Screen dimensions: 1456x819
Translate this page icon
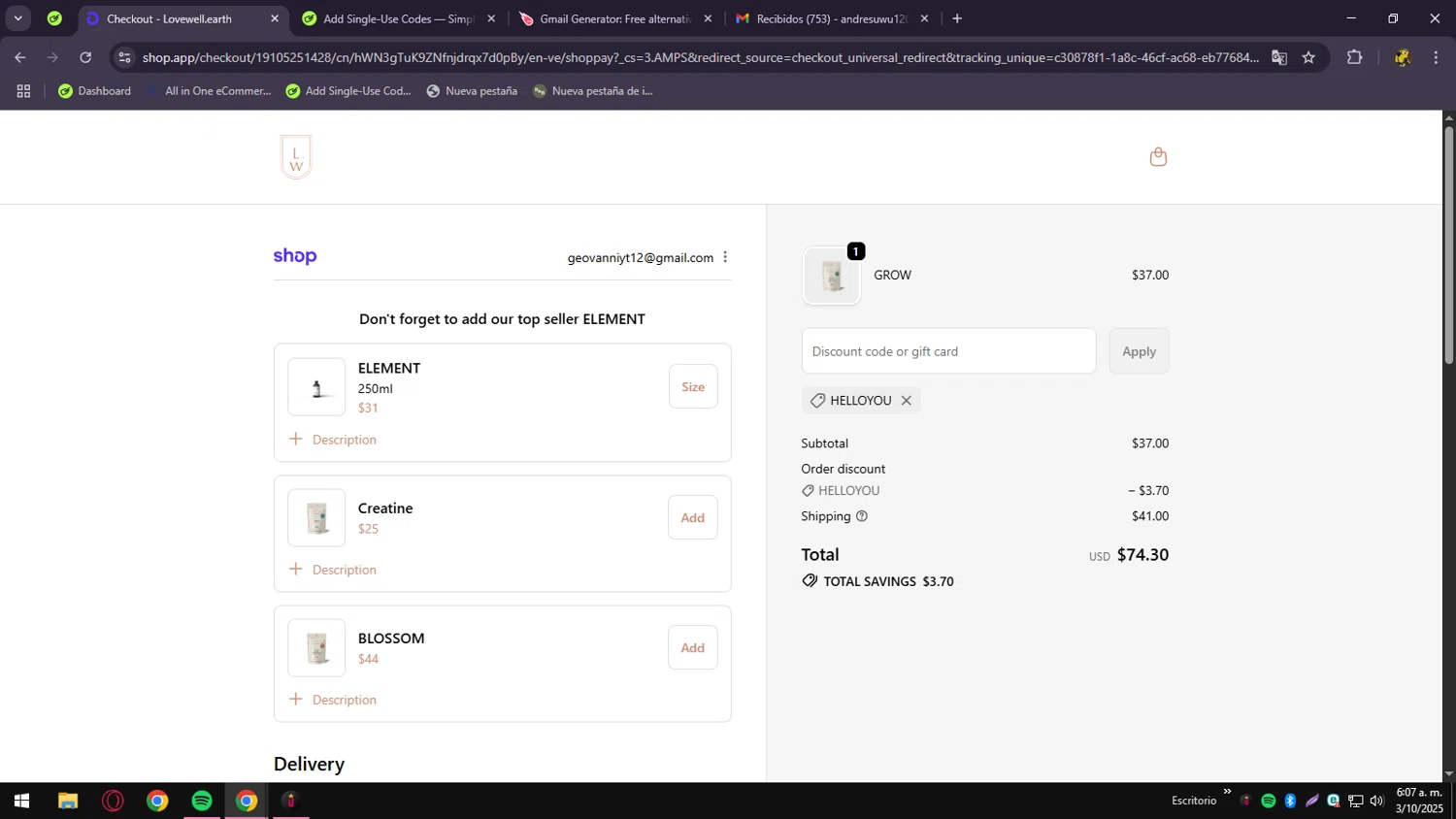(1279, 57)
